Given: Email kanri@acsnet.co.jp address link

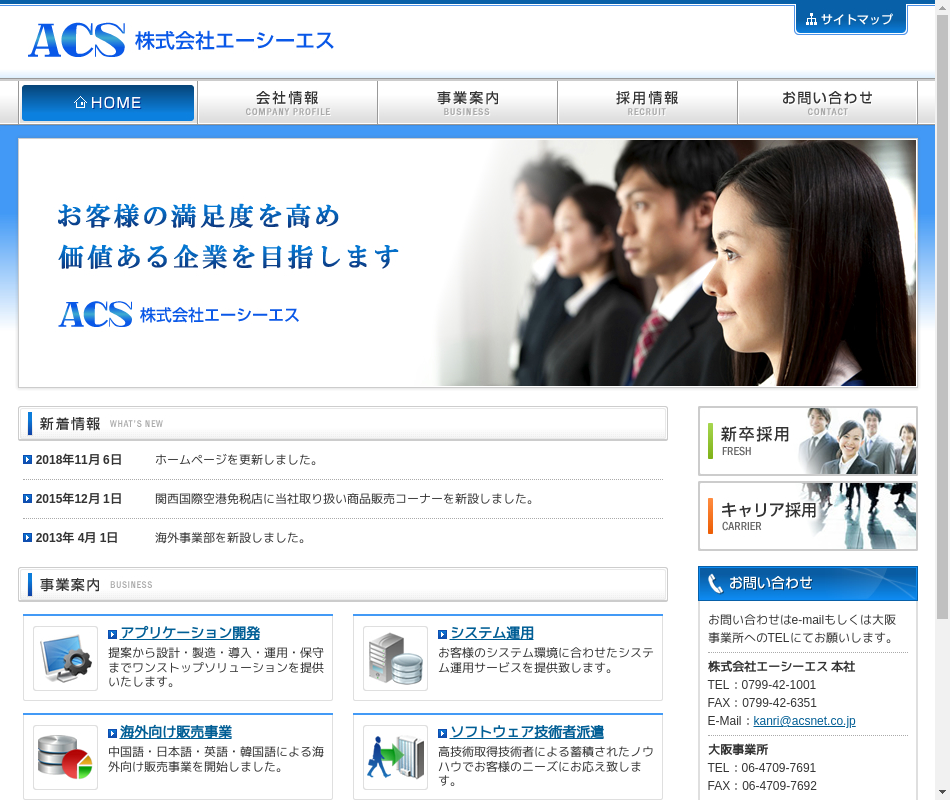Looking at the screenshot, I should pyautogui.click(x=804, y=721).
